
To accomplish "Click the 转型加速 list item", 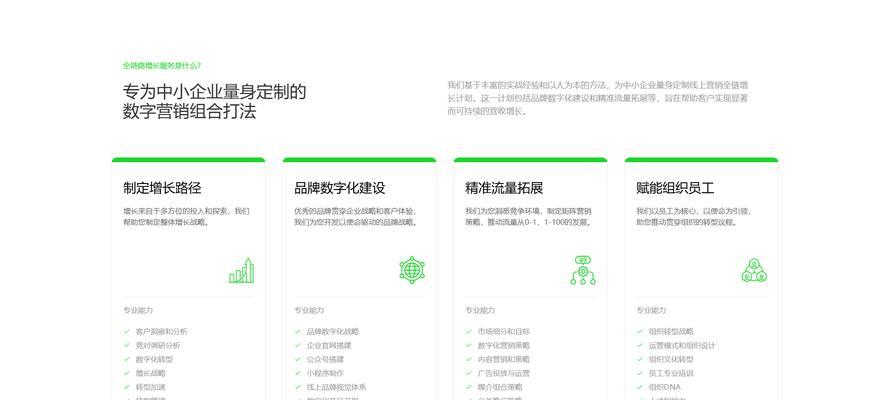I will pos(150,387).
